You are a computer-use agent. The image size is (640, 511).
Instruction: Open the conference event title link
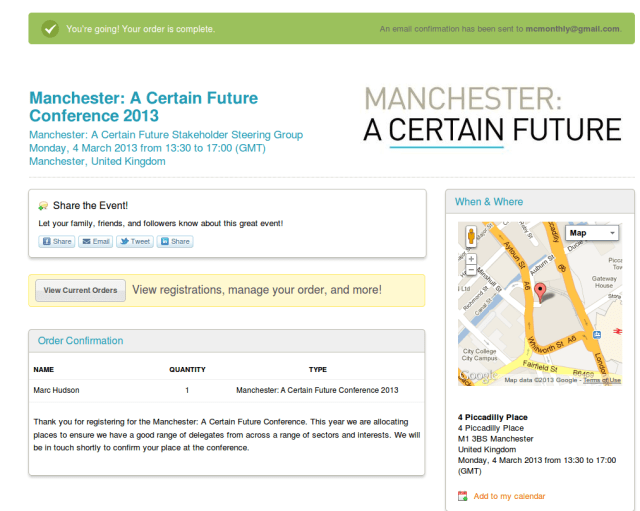[143, 107]
